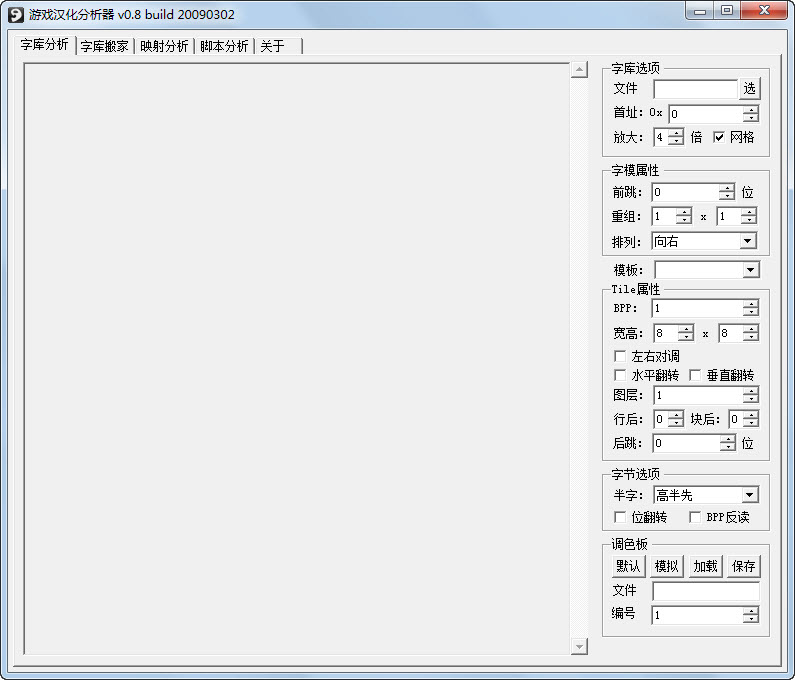Open the 半字 nibble order dropdown
Image resolution: width=795 pixels, height=680 pixels.
pyautogui.click(x=749, y=495)
